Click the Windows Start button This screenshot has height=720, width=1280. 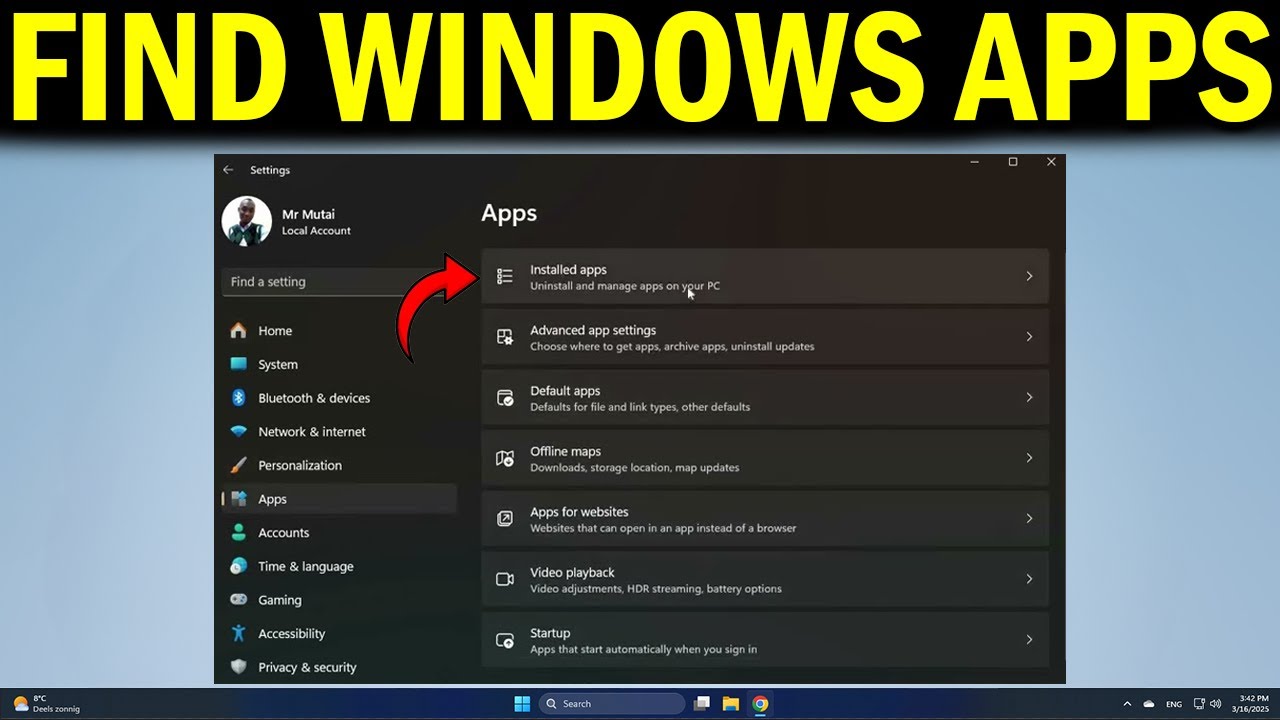tap(522, 704)
